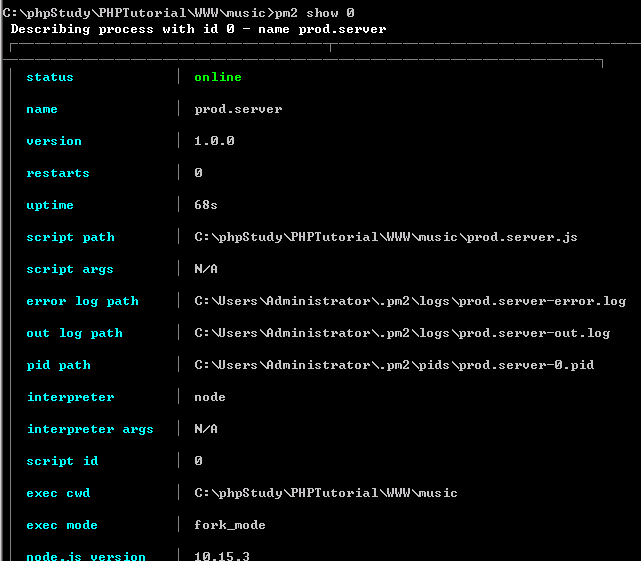
Task: Select the 'interpreter args' row label
Action: [90, 429]
